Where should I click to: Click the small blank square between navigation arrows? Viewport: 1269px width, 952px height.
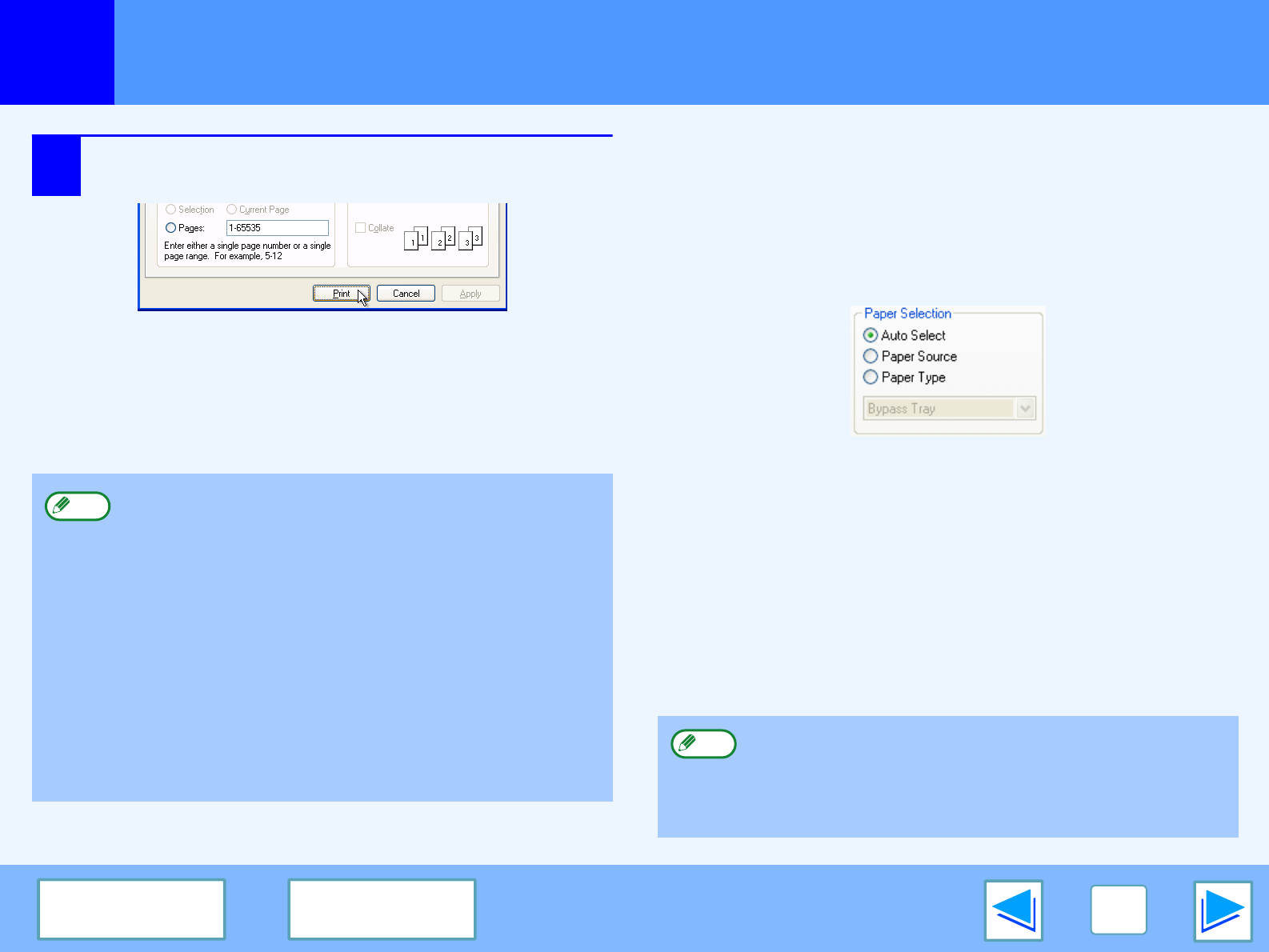tap(1118, 910)
